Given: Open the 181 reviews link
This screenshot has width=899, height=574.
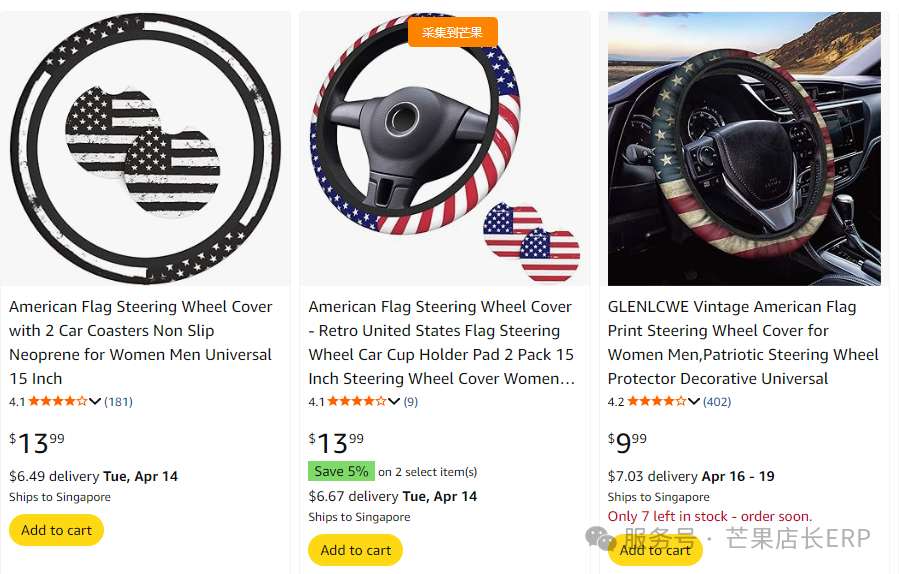Looking at the screenshot, I should coord(118,402).
